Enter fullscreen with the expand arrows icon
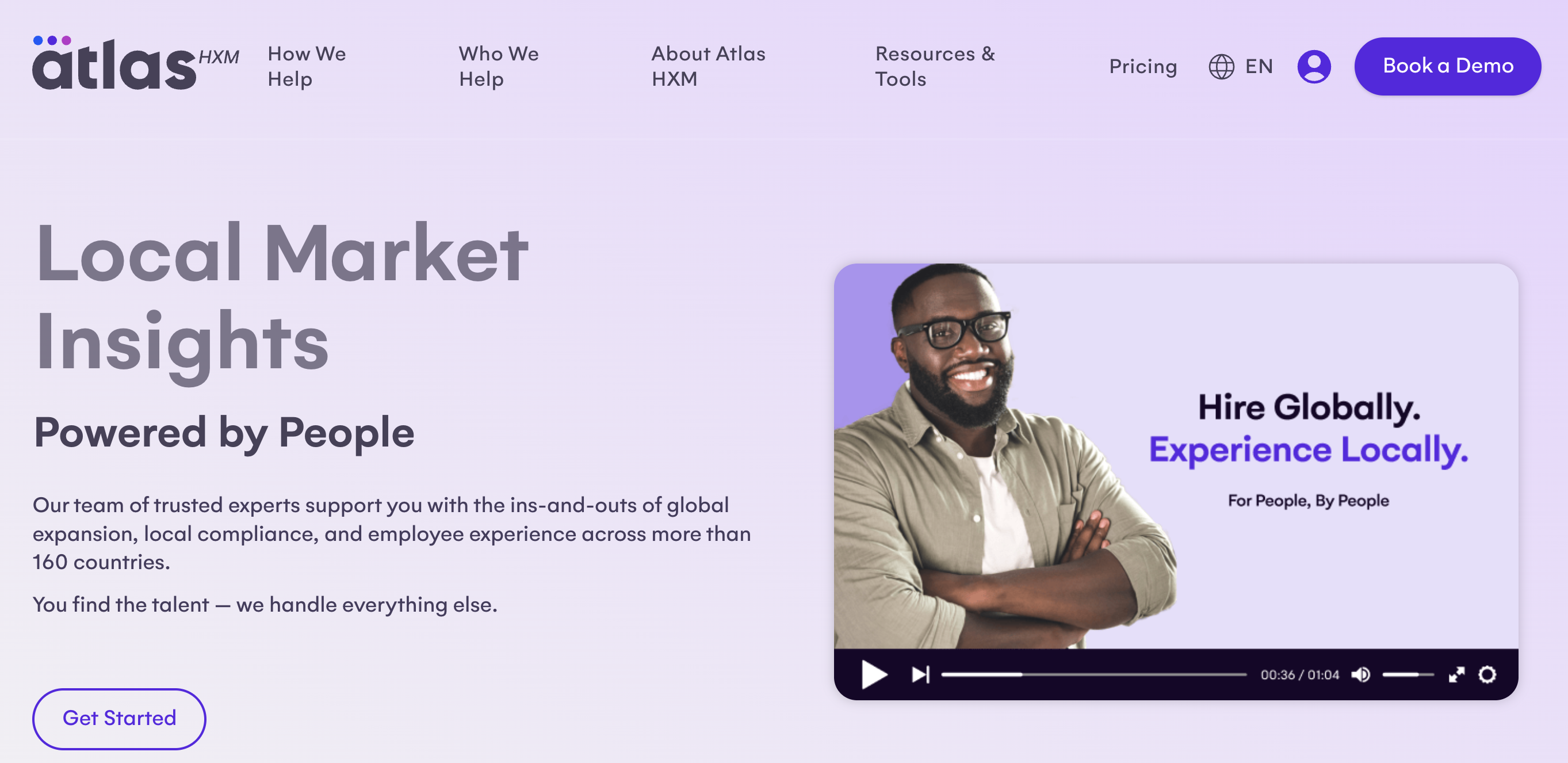 (1456, 674)
